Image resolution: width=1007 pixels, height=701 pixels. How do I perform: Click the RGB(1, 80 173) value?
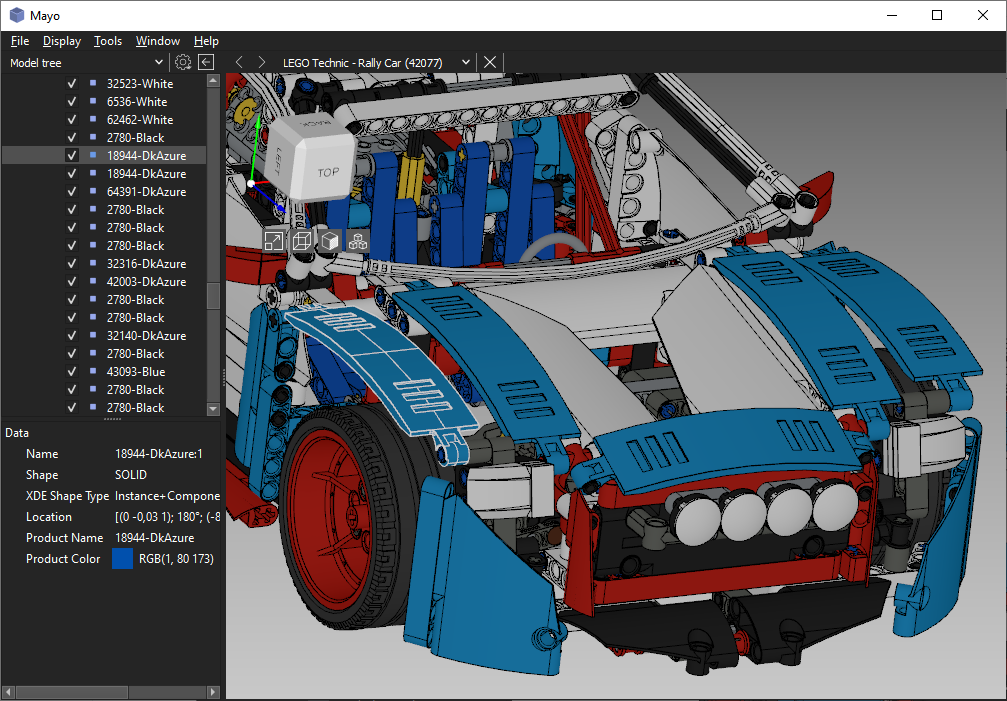point(177,558)
